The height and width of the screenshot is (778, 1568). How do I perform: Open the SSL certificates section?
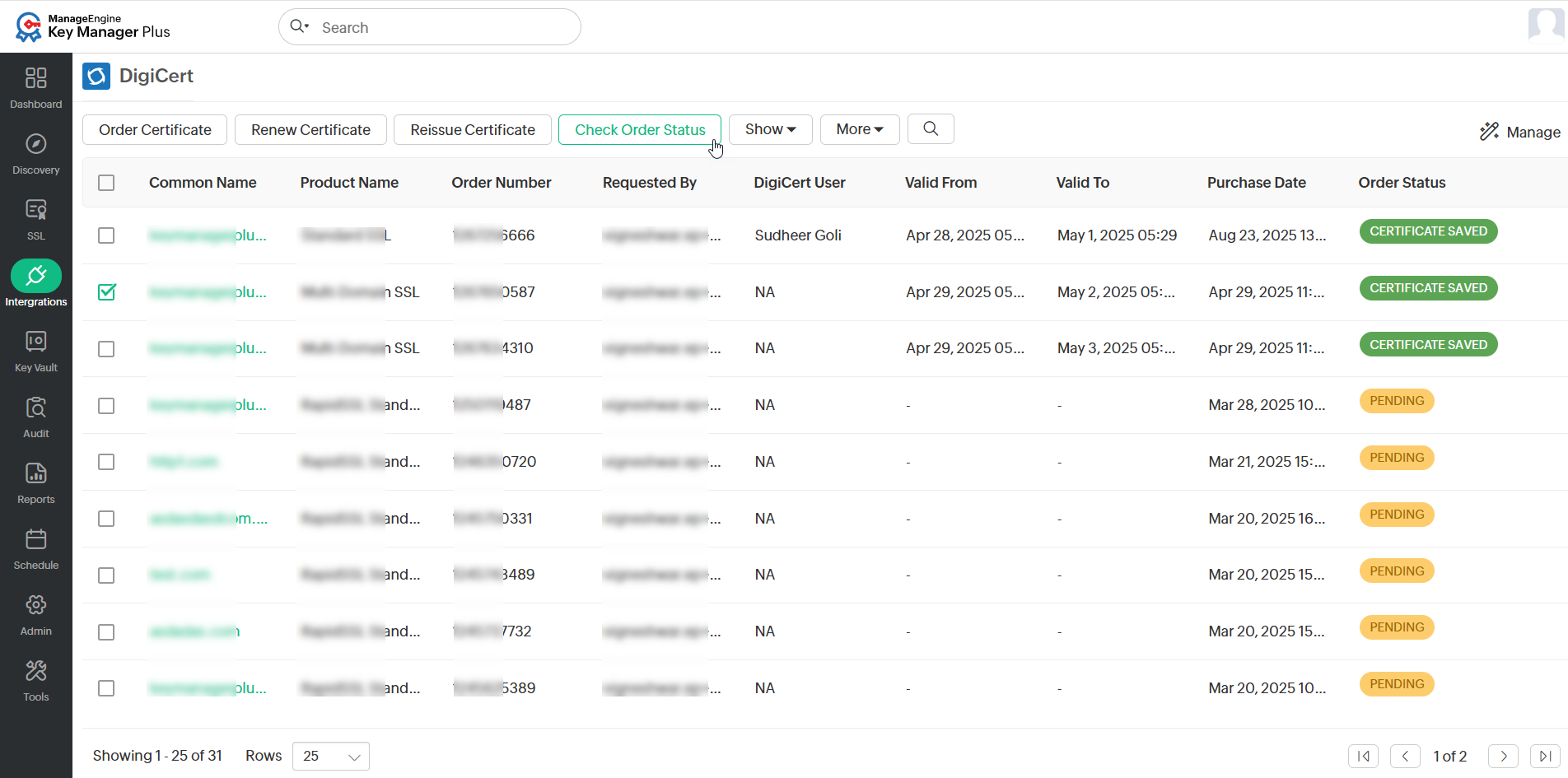(36, 219)
